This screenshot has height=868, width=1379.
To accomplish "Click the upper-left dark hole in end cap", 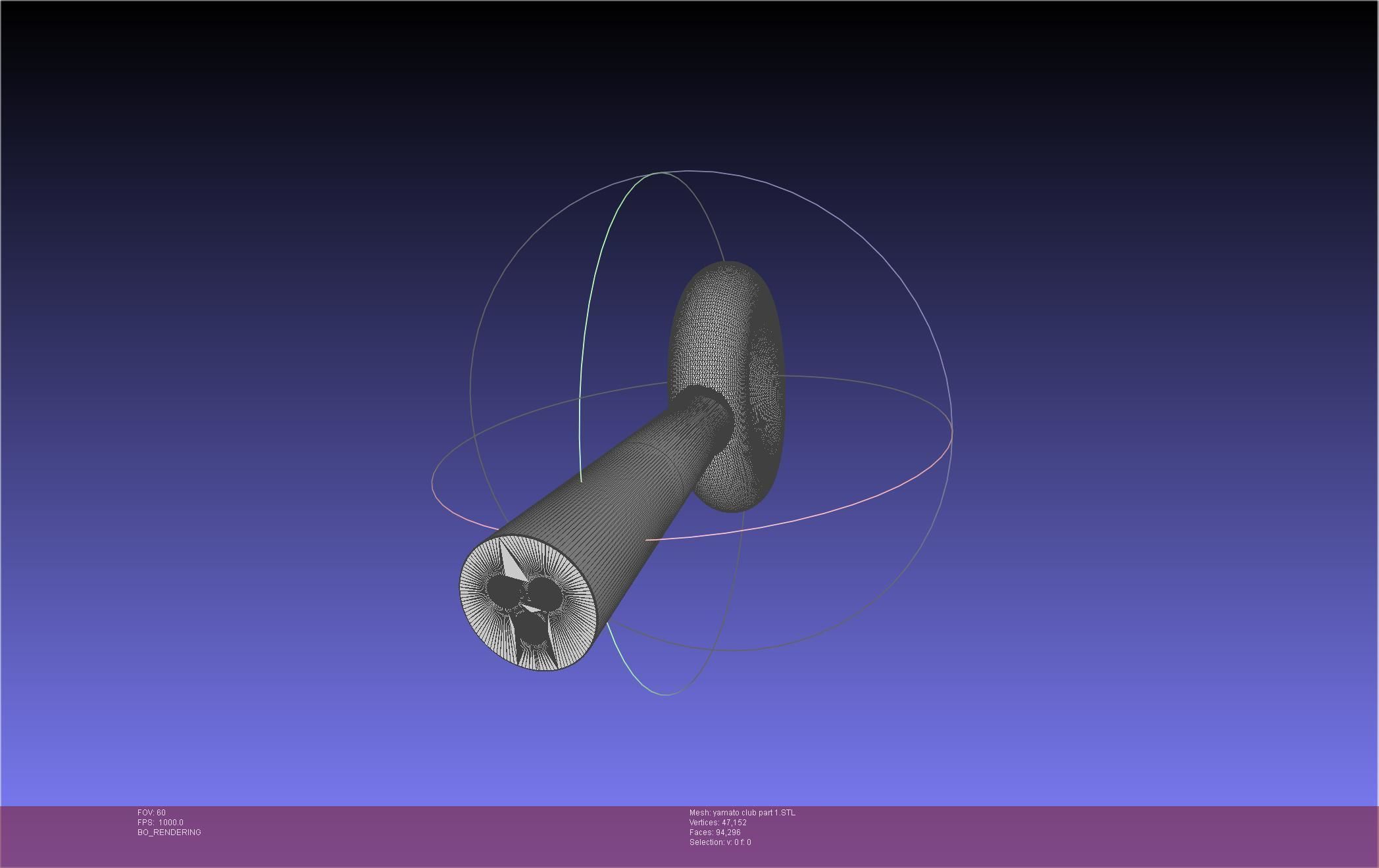I will click(502, 590).
